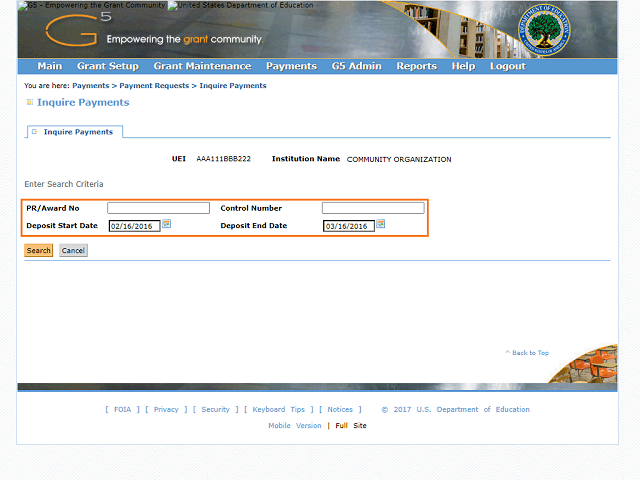
Task: Open Keyboard Tips footer link
Action: click(x=278, y=409)
